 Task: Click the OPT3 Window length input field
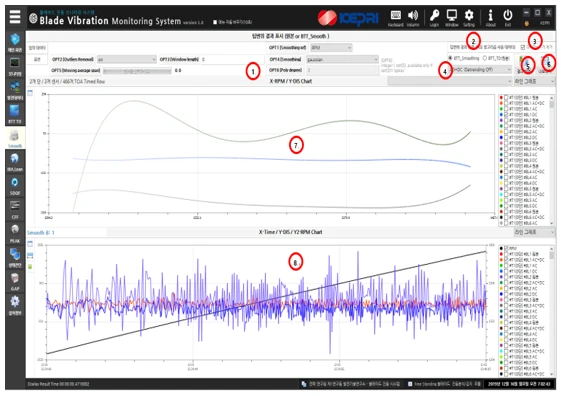point(233,59)
